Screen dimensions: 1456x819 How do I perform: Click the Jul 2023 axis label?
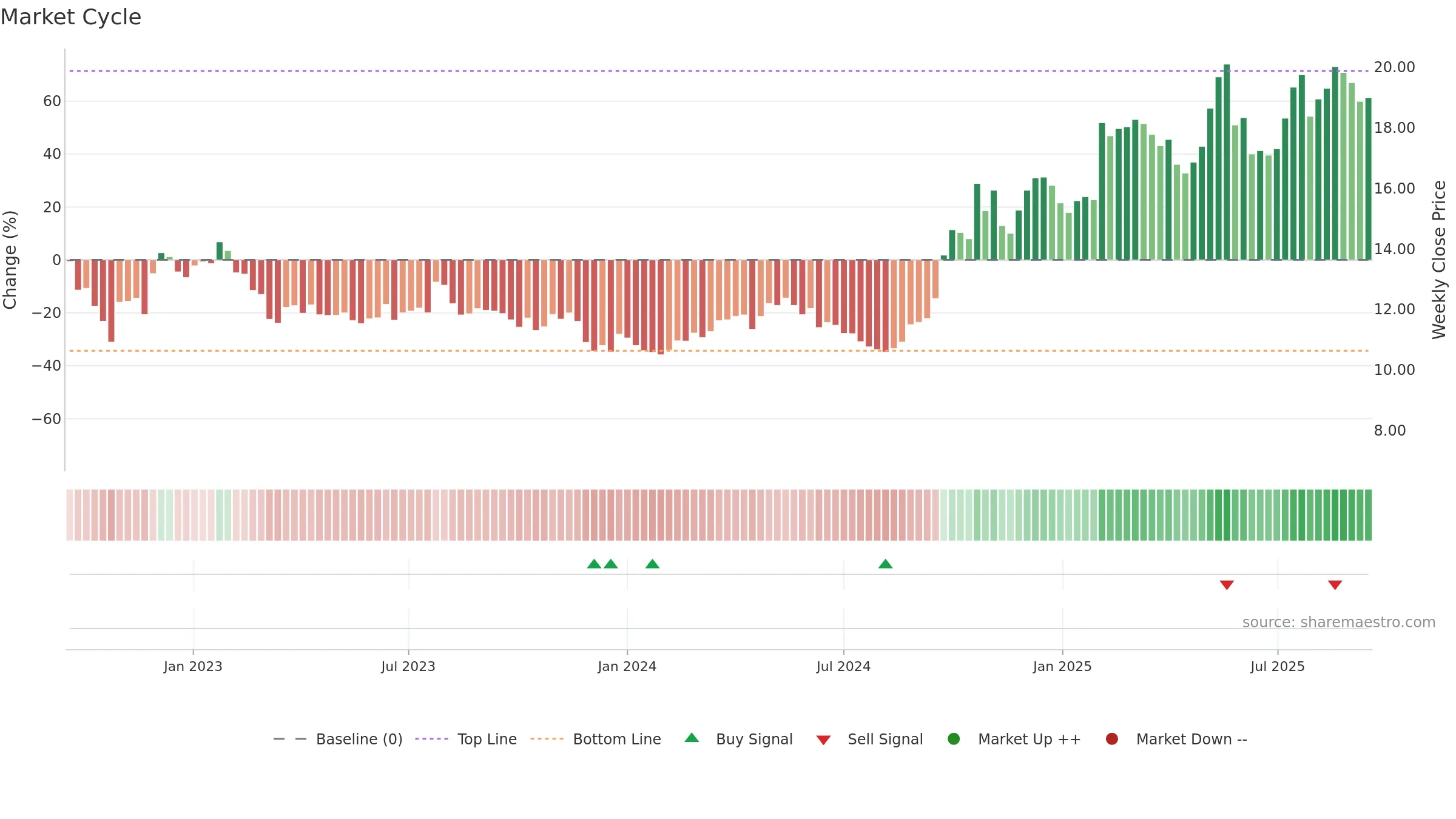(x=408, y=666)
